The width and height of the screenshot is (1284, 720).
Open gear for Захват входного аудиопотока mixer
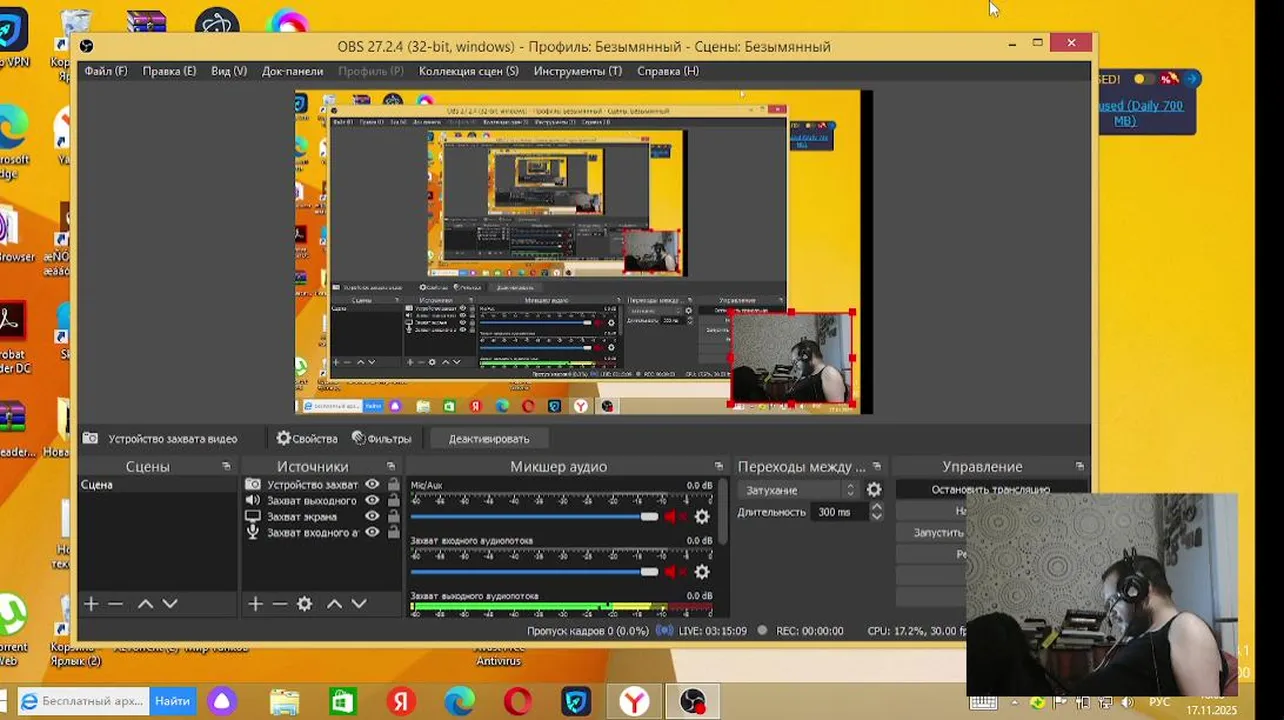click(702, 572)
